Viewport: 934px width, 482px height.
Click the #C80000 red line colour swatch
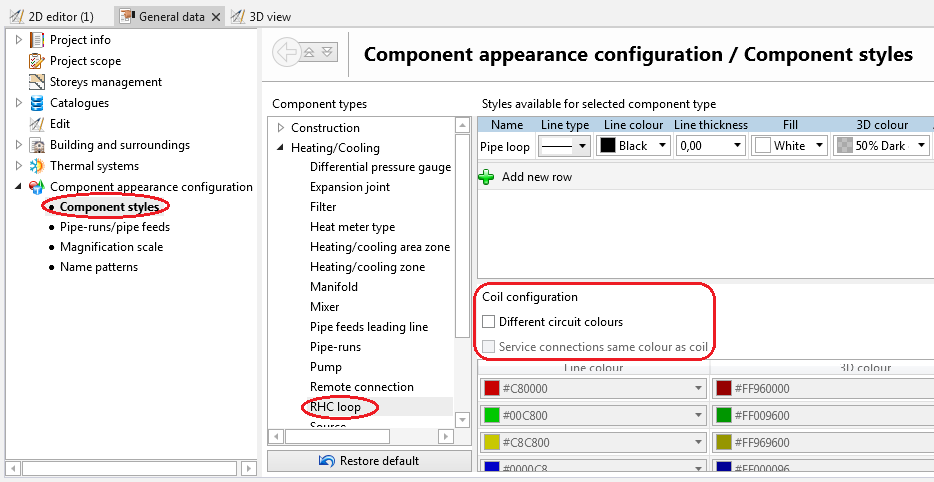coord(491,389)
